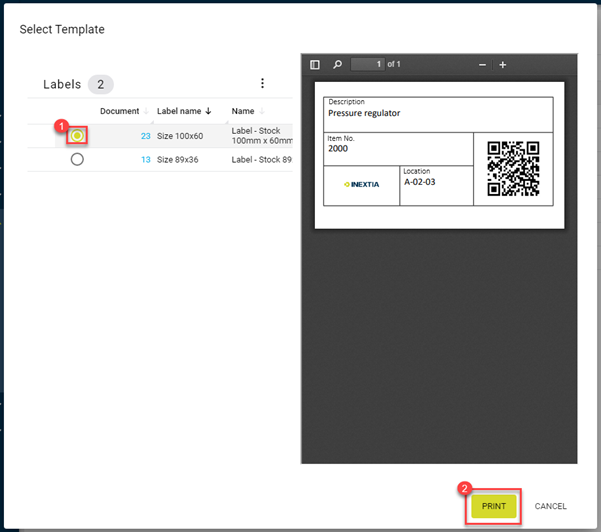Click the 'Pressure regulator' description text
Viewport: 601px width, 532px height.
pos(364,113)
